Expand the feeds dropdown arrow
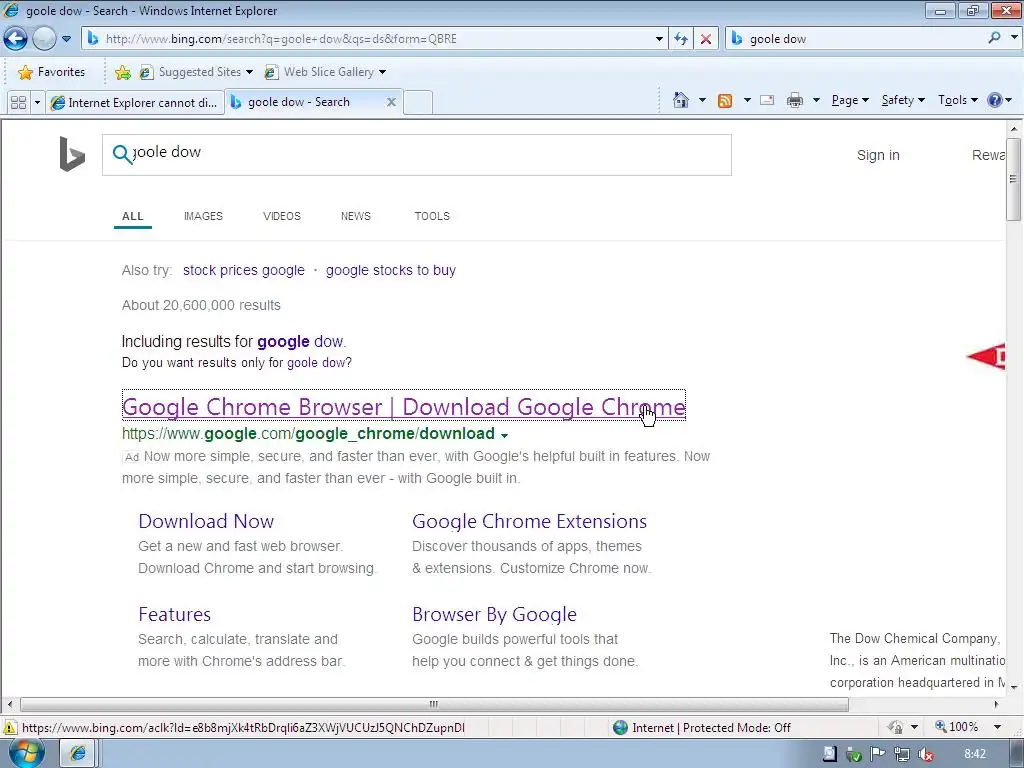This screenshot has height=768, width=1024. pos(747,100)
